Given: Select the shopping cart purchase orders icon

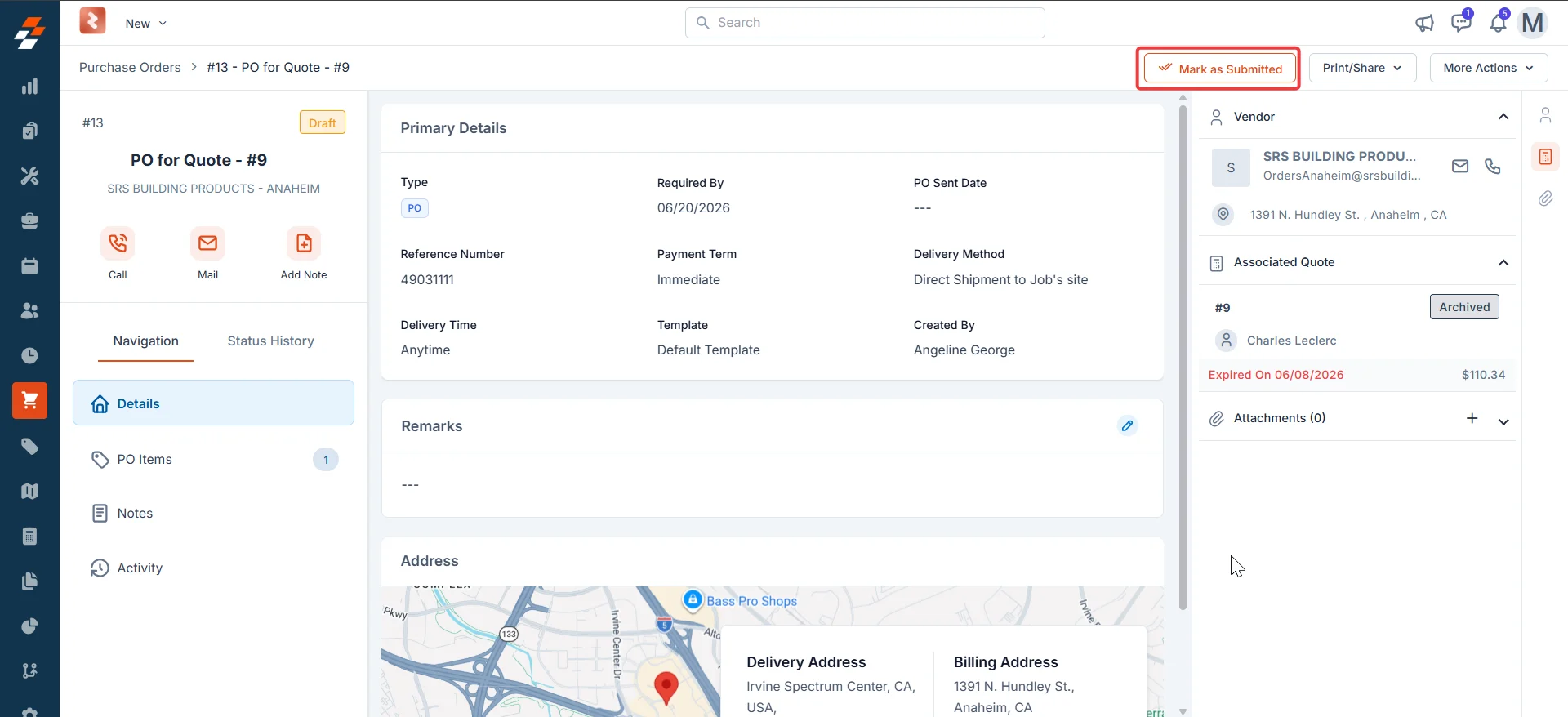Looking at the screenshot, I should coord(29,400).
